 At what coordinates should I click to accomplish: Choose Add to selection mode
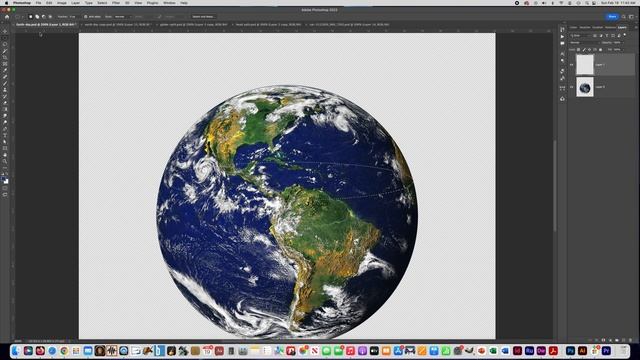37,17
